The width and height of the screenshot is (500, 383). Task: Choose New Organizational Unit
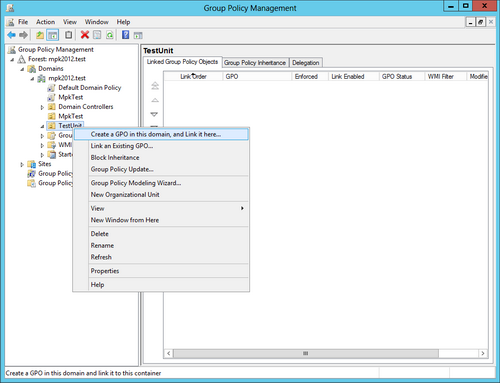pyautogui.click(x=161, y=194)
